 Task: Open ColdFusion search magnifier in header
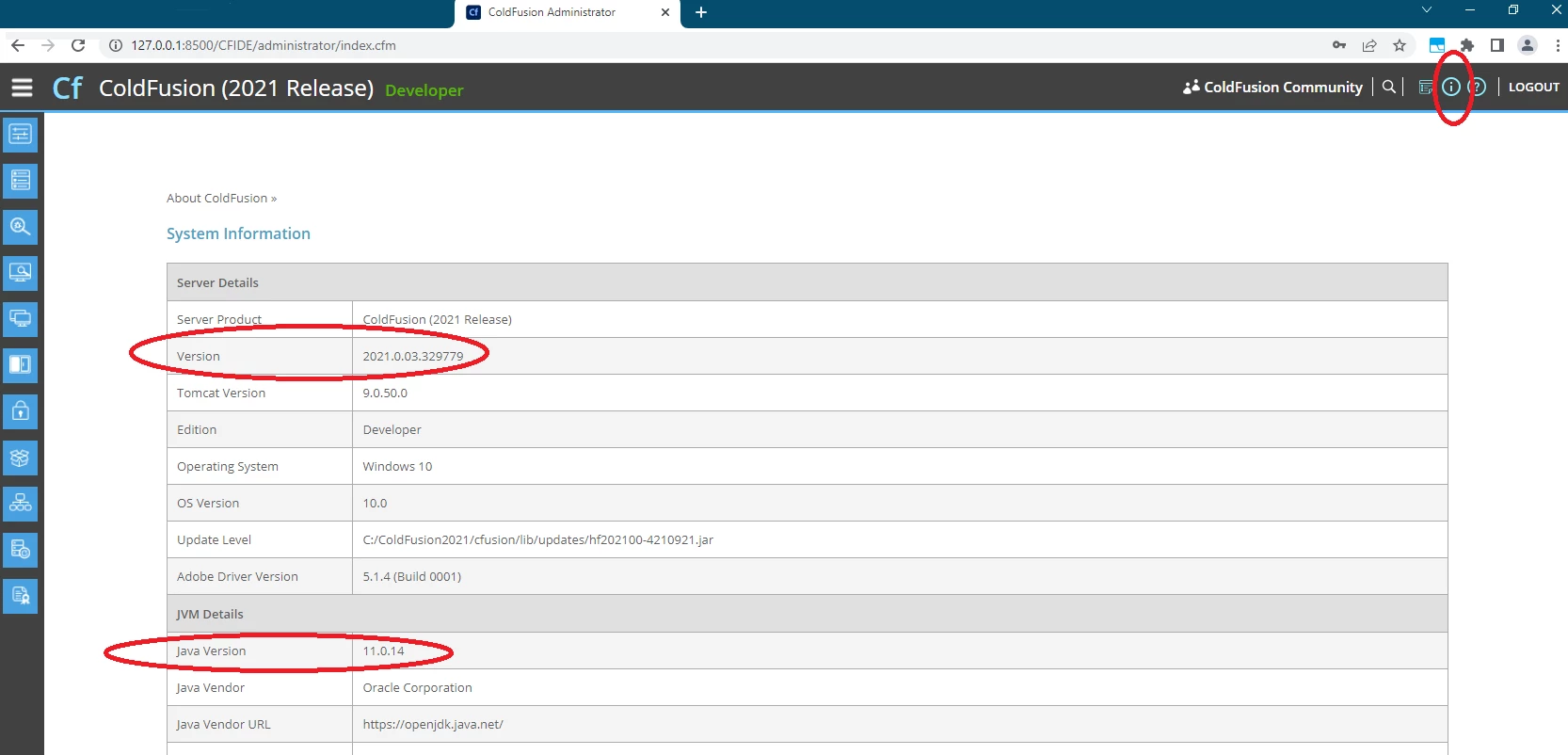1388,87
